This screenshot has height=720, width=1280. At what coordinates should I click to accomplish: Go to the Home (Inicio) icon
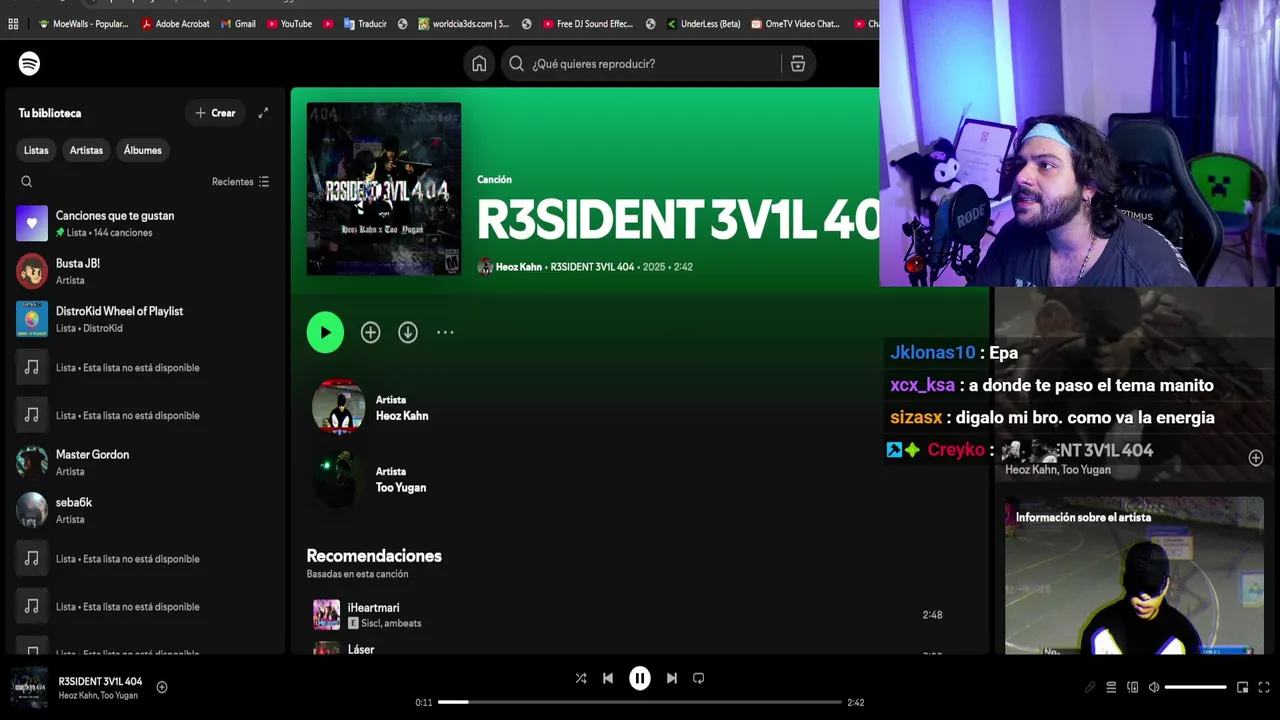point(479,64)
